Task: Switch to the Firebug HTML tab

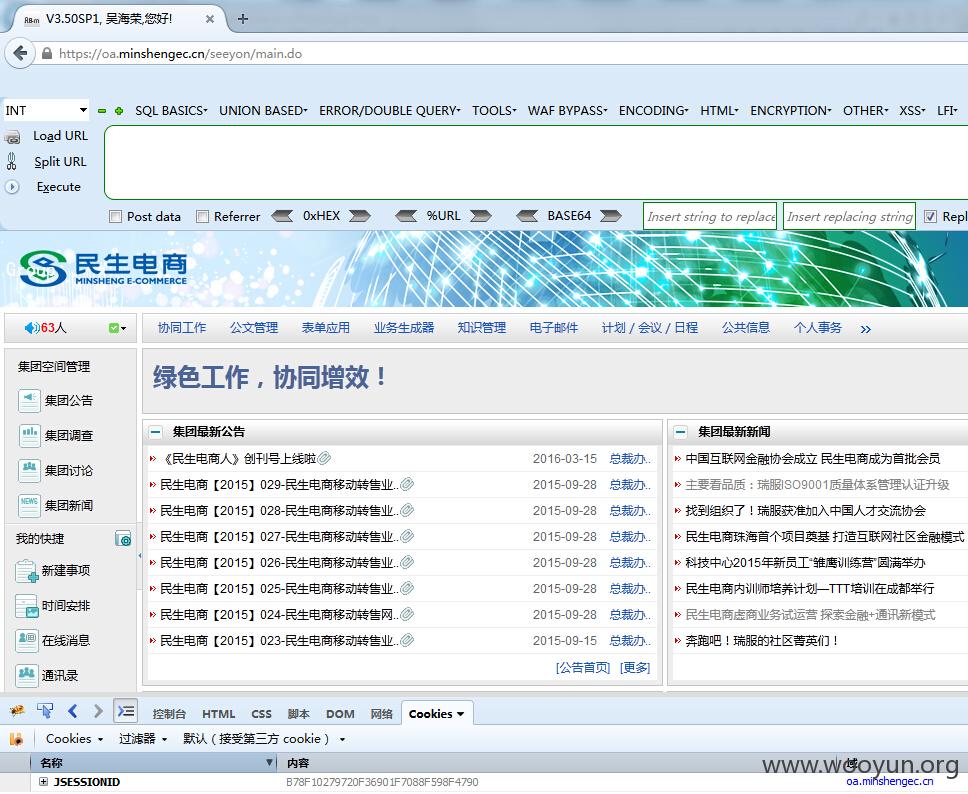Action: (219, 714)
